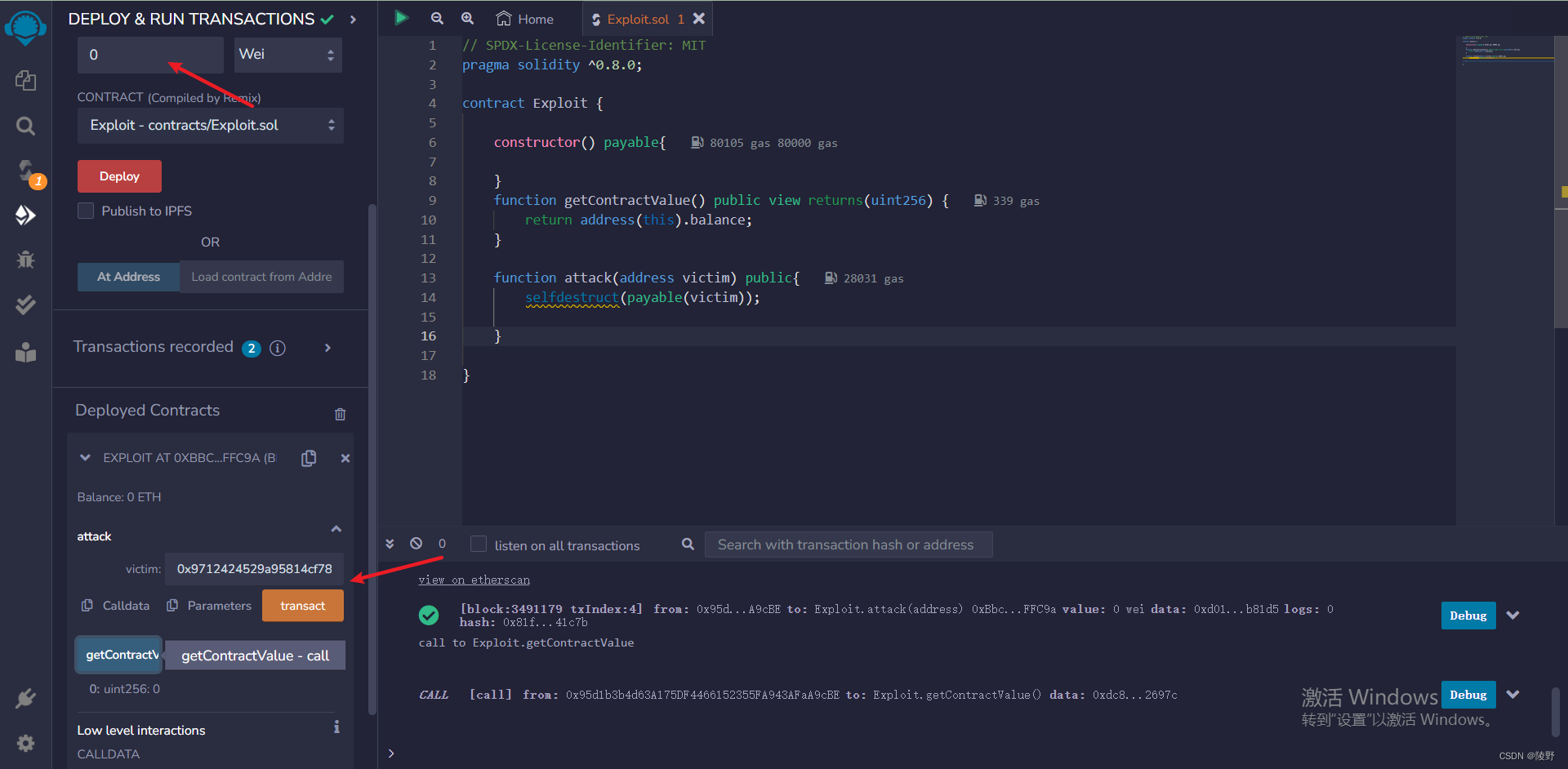1568x769 pixels.
Task: Click the At Address button
Action: tap(128, 277)
